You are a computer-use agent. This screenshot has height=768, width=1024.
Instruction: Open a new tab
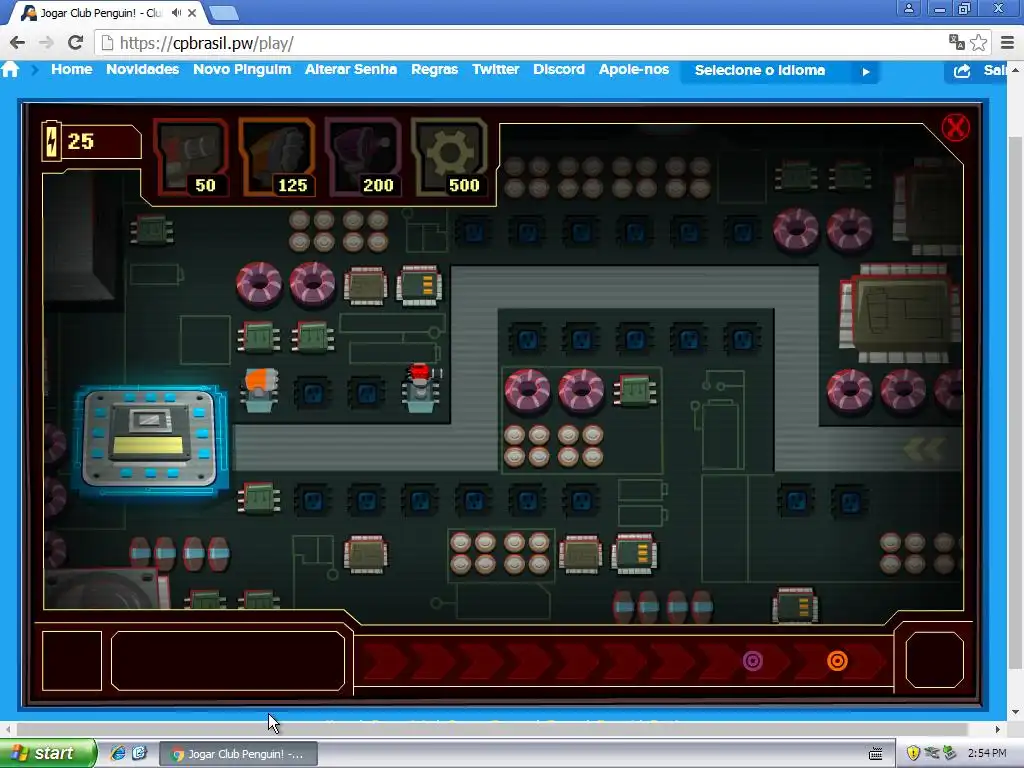point(224,13)
